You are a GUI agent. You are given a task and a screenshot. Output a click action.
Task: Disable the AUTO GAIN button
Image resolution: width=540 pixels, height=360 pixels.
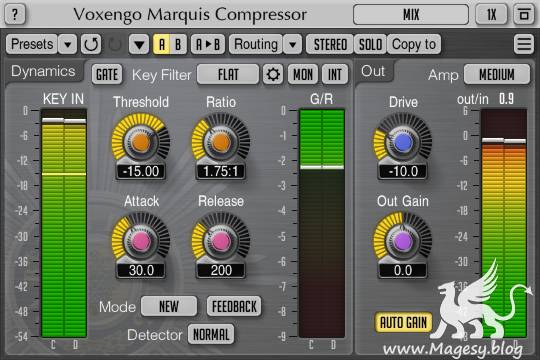[403, 322]
